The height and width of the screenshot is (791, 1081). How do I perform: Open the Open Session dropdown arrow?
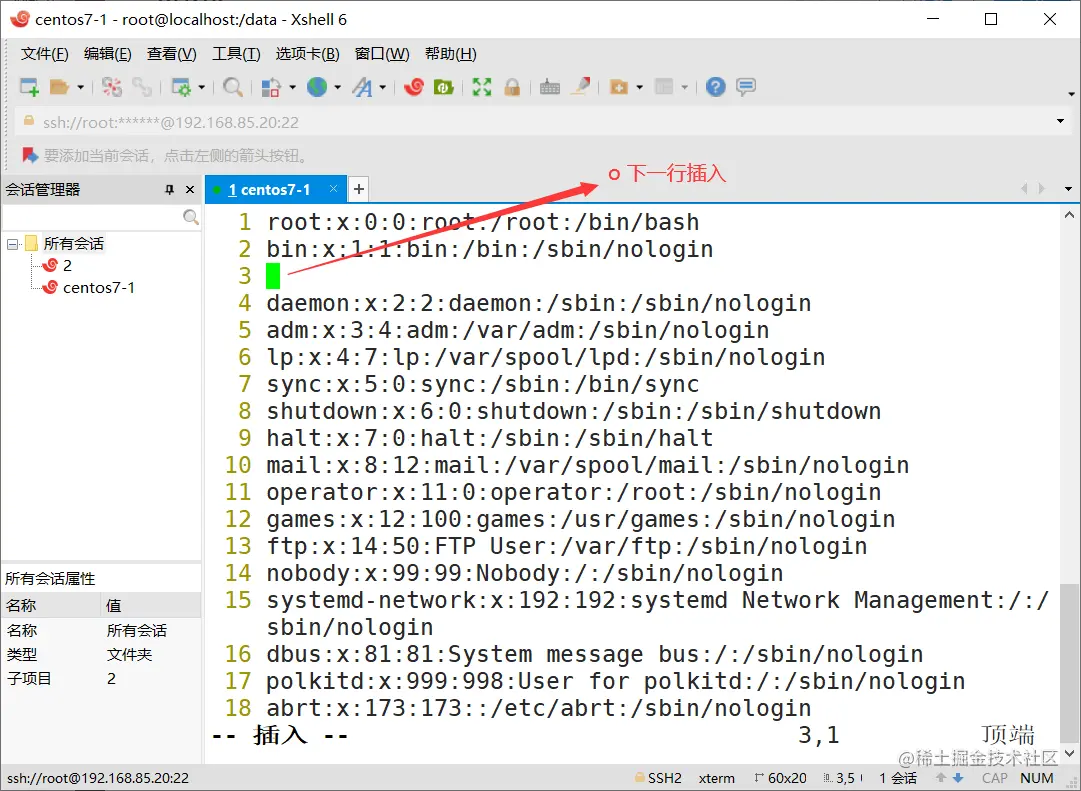80,87
